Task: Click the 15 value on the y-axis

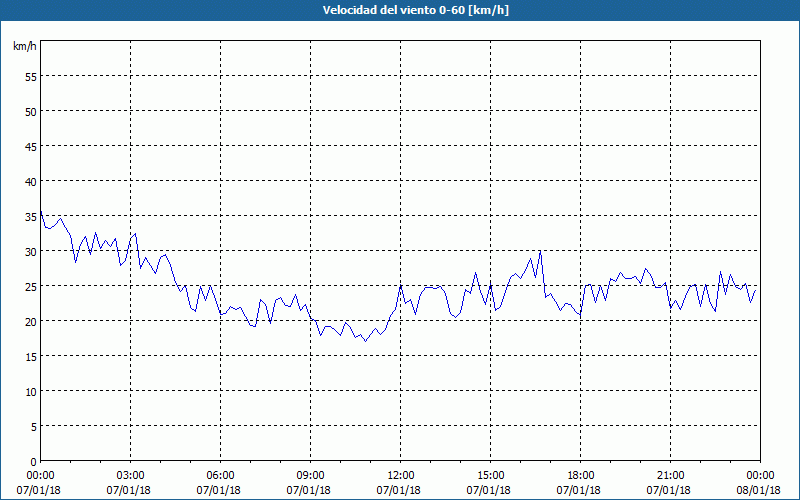Action: (31, 356)
